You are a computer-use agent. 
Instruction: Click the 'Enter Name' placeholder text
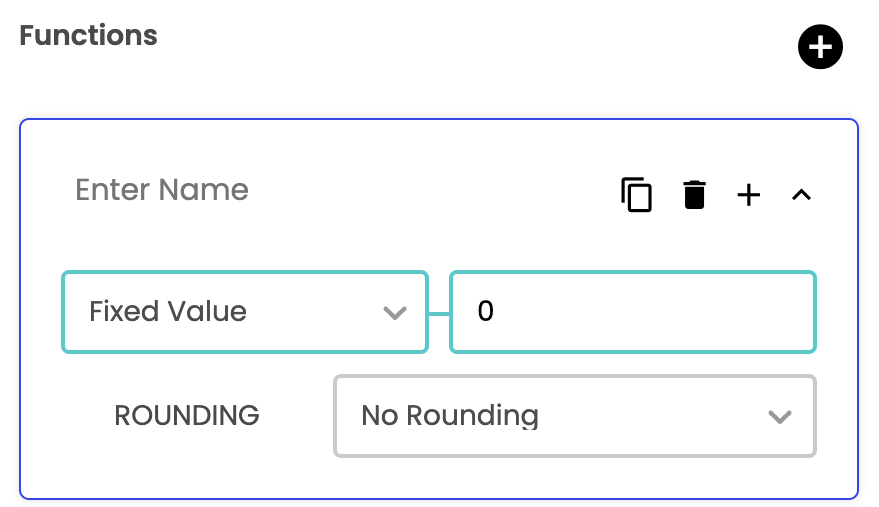tap(162, 190)
